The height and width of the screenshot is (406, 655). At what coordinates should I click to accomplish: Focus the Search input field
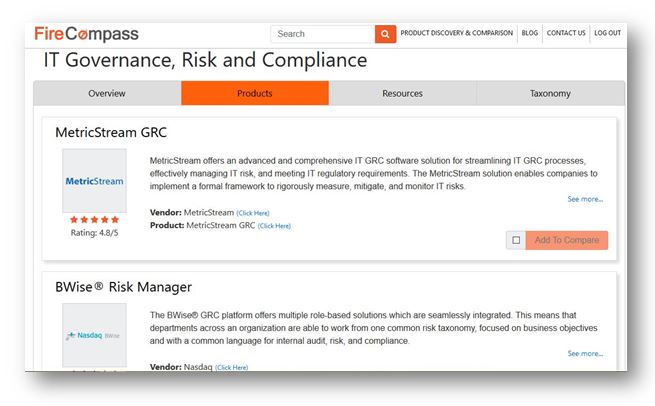click(x=322, y=34)
